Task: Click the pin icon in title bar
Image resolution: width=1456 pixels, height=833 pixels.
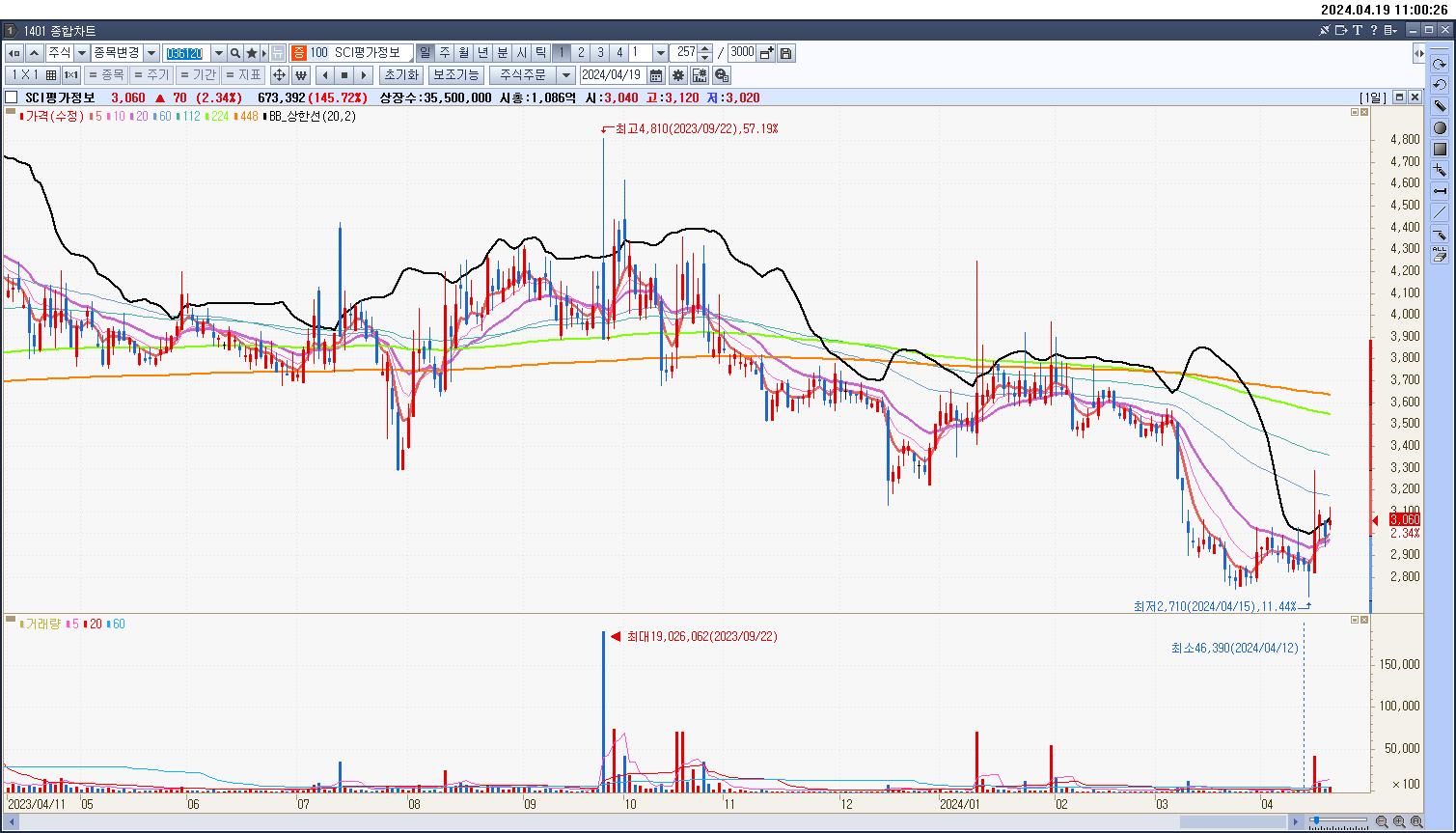Action: [1325, 30]
